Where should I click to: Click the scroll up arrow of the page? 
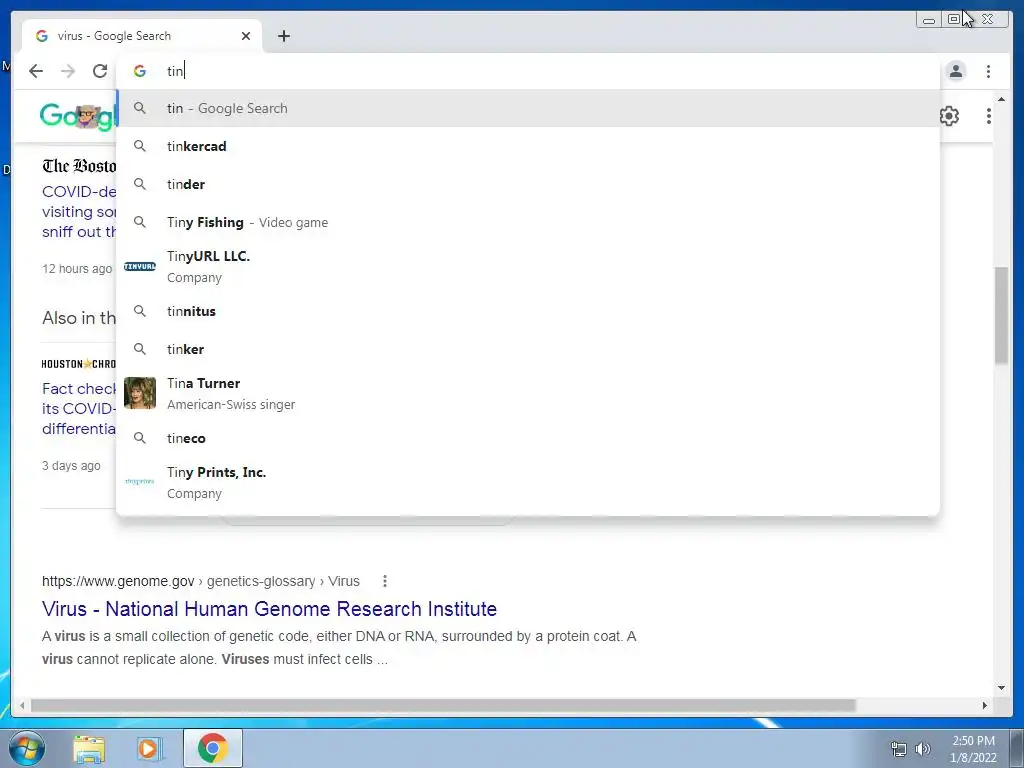(x=1001, y=99)
